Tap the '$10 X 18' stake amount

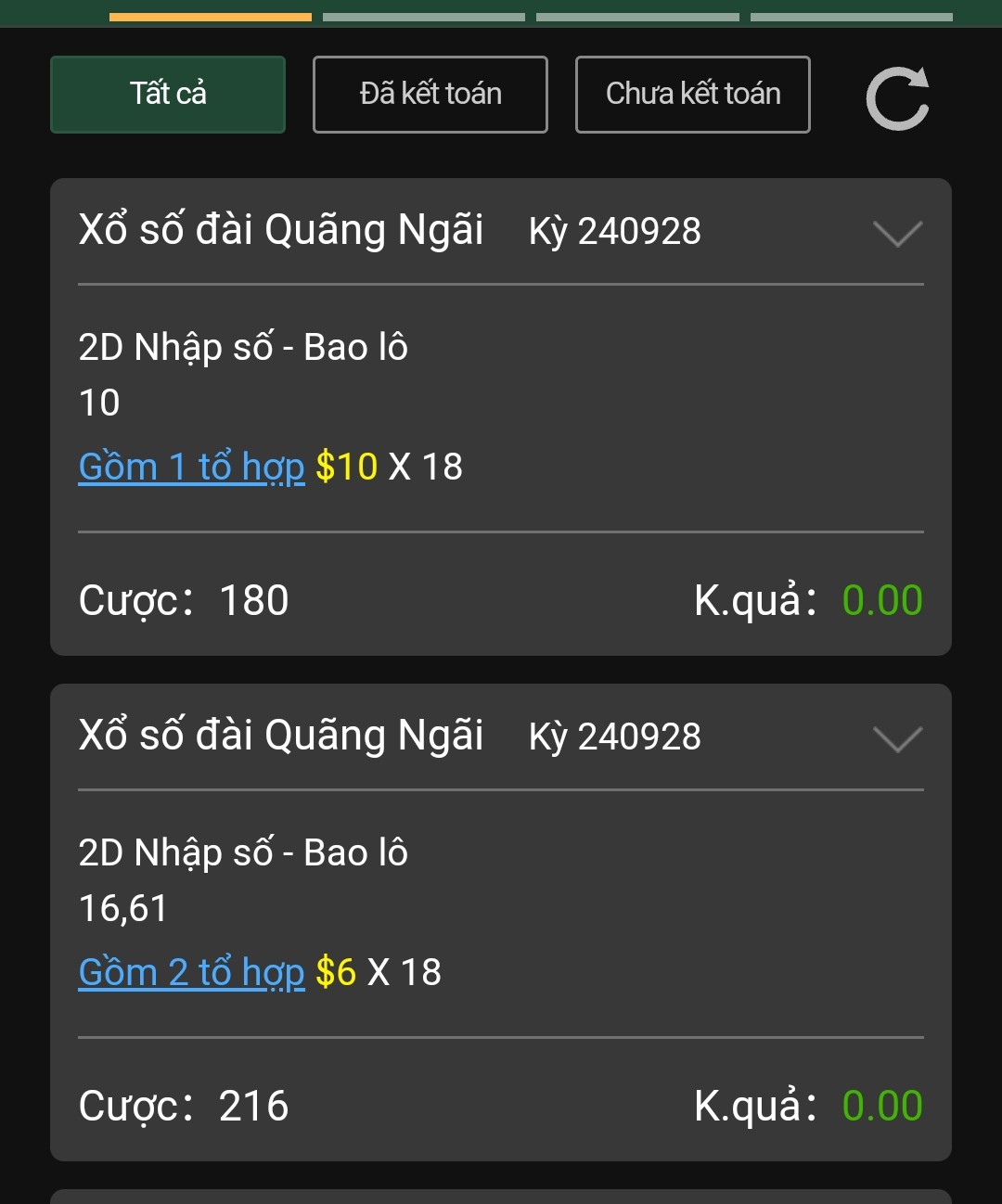[389, 467]
